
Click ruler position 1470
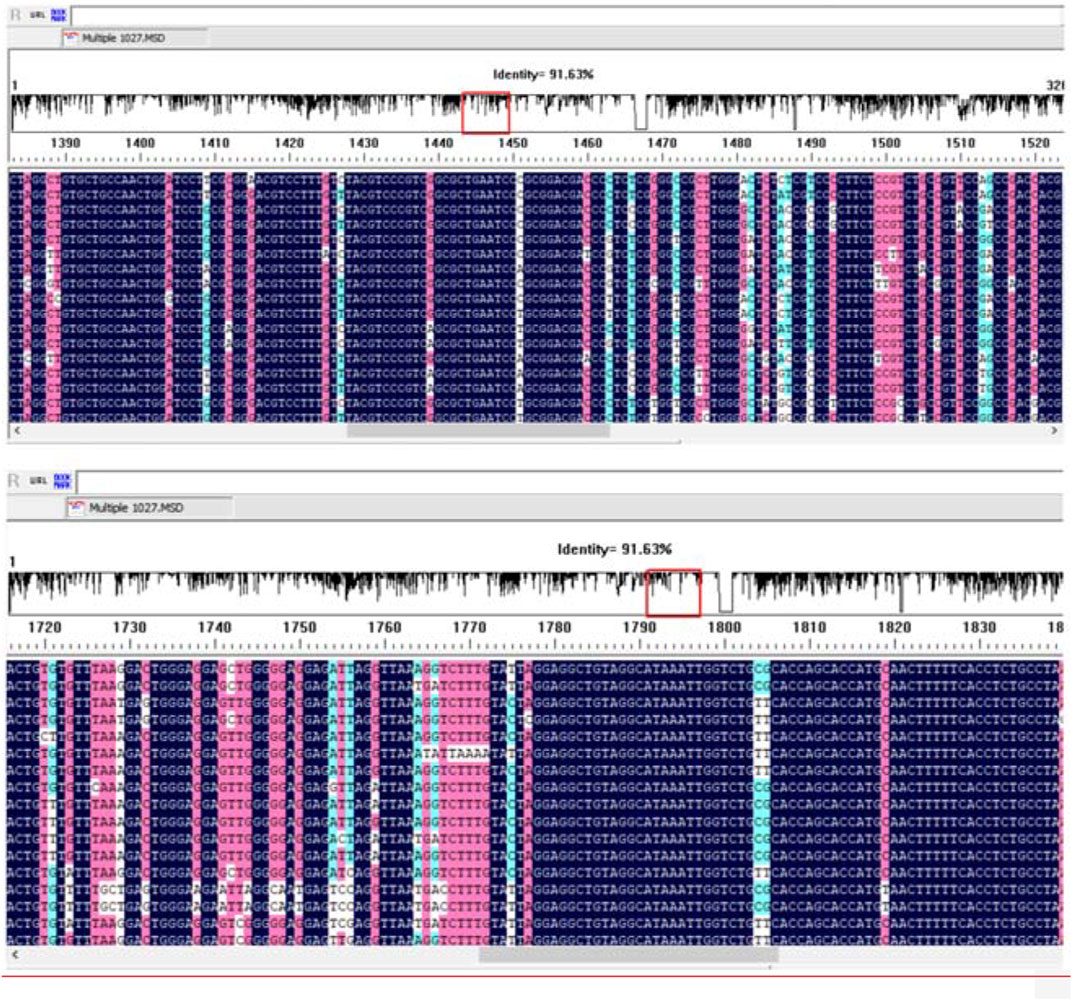pyautogui.click(x=661, y=143)
